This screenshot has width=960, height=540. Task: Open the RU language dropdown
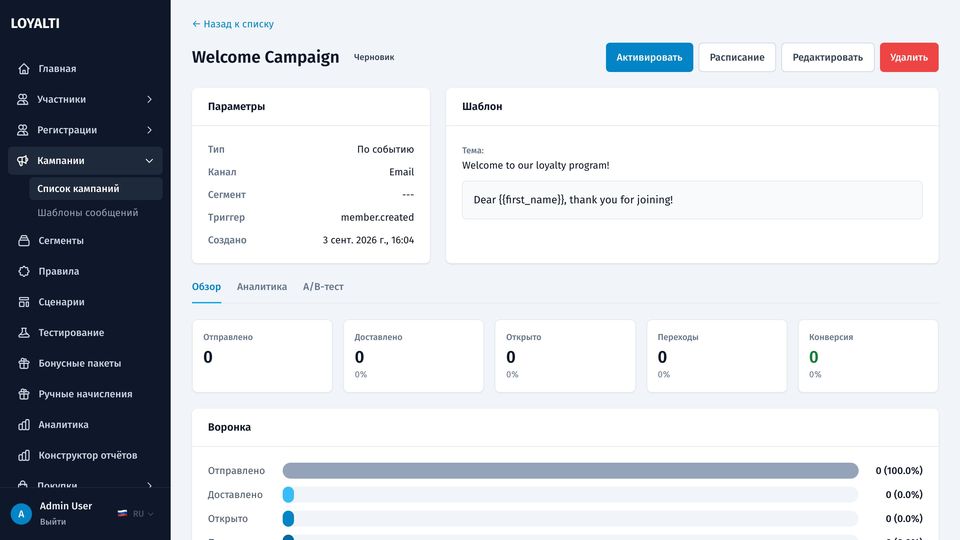pos(143,514)
